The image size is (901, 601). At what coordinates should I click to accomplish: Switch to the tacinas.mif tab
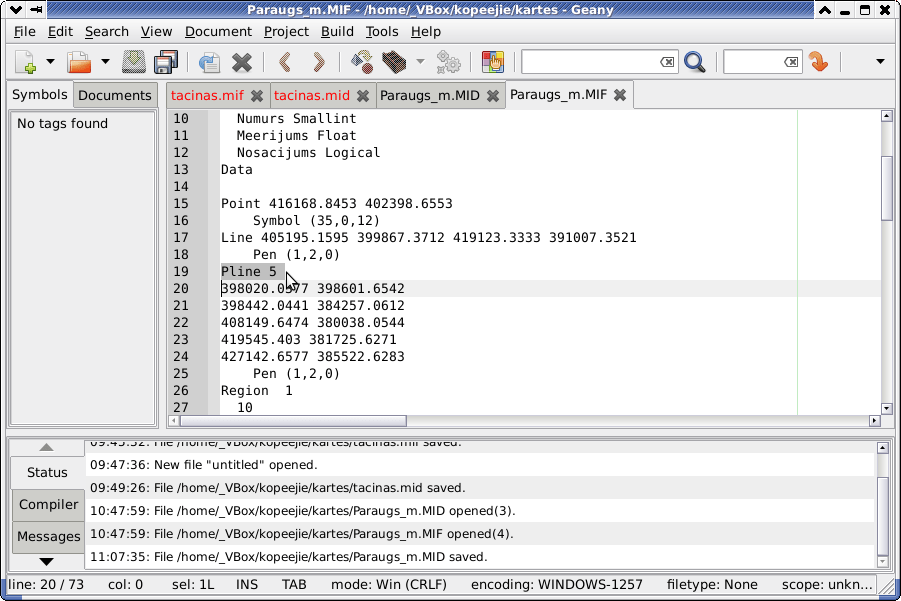point(207,95)
